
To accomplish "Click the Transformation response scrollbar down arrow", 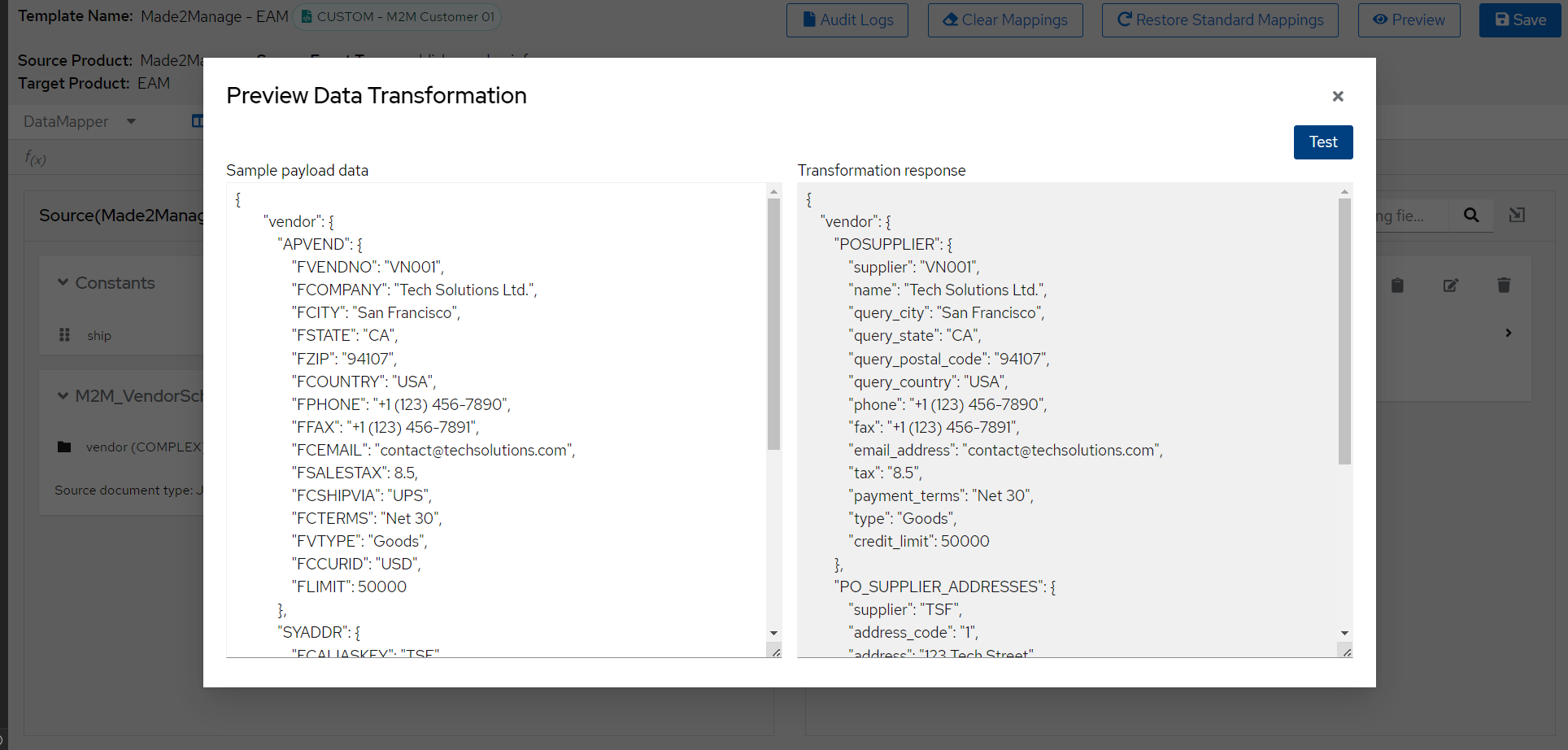I will (x=1344, y=633).
